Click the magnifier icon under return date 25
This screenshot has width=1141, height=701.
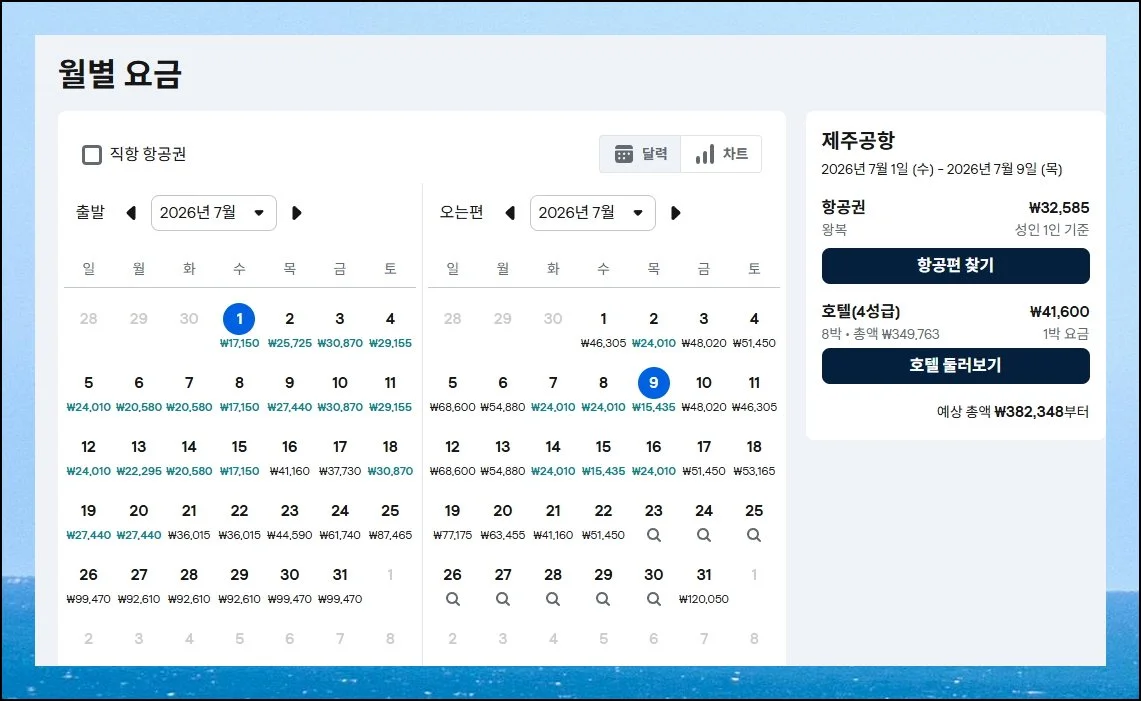754,535
